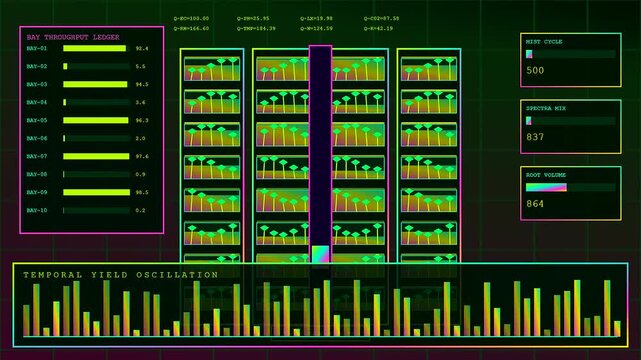Click the TEMPORAL YIELD OSCILLATION heading
The height and width of the screenshot is (360, 641).
tap(121, 275)
